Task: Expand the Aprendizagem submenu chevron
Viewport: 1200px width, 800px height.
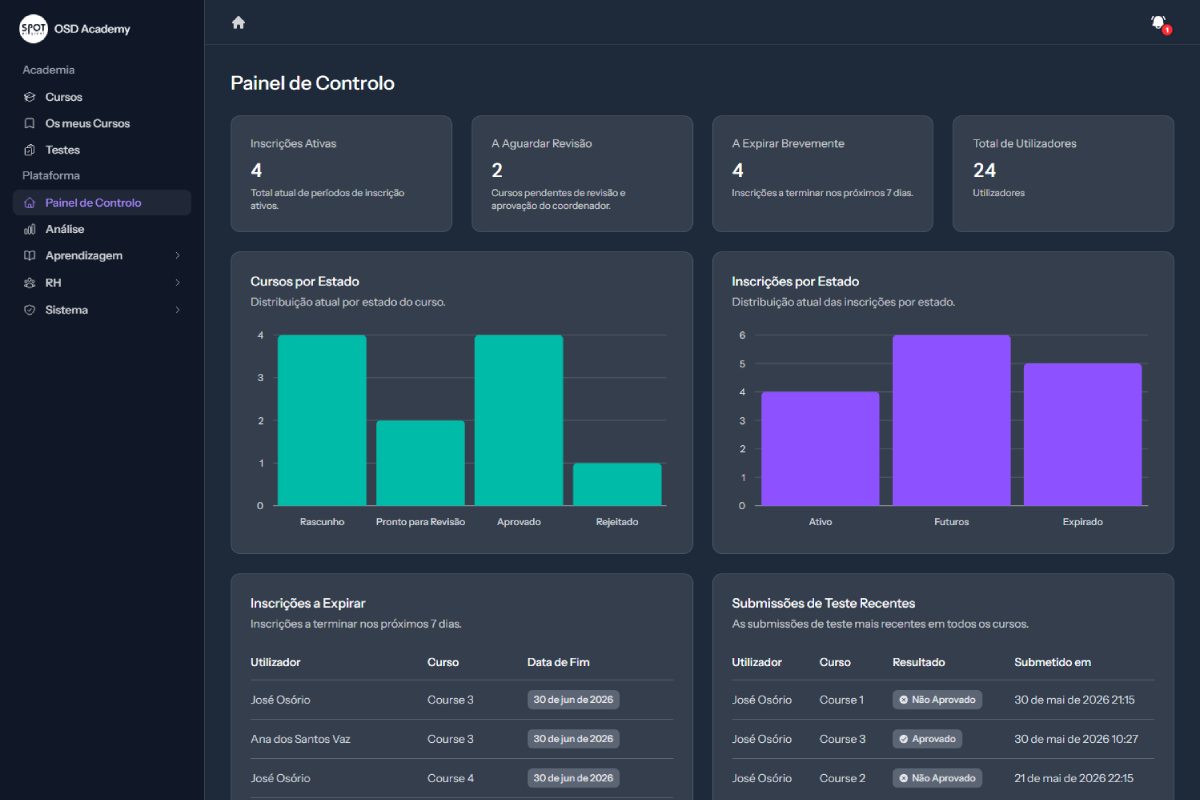Action: tap(177, 256)
